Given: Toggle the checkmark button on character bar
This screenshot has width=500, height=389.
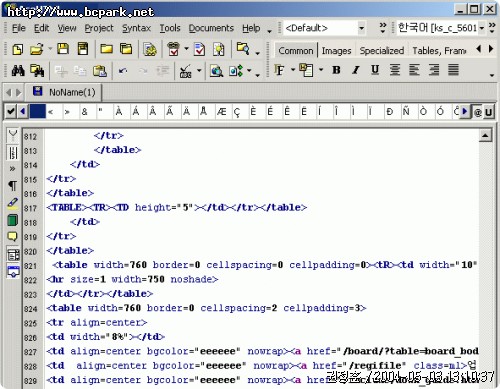Looking at the screenshot, I should tap(11, 112).
